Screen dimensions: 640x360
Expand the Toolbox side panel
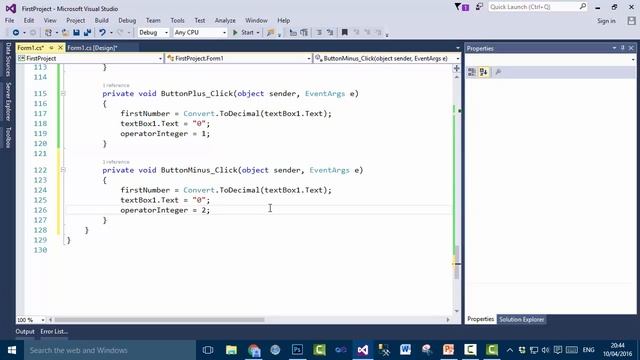tap(8, 138)
